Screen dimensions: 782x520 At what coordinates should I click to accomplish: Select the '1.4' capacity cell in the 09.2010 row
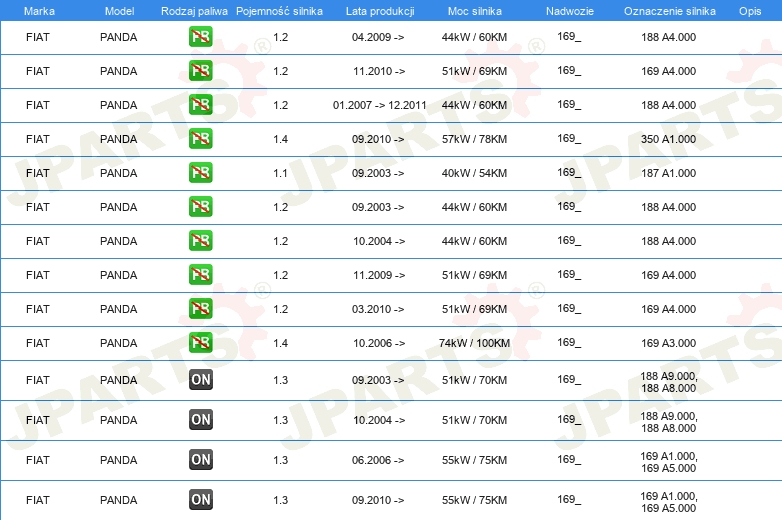click(280, 139)
